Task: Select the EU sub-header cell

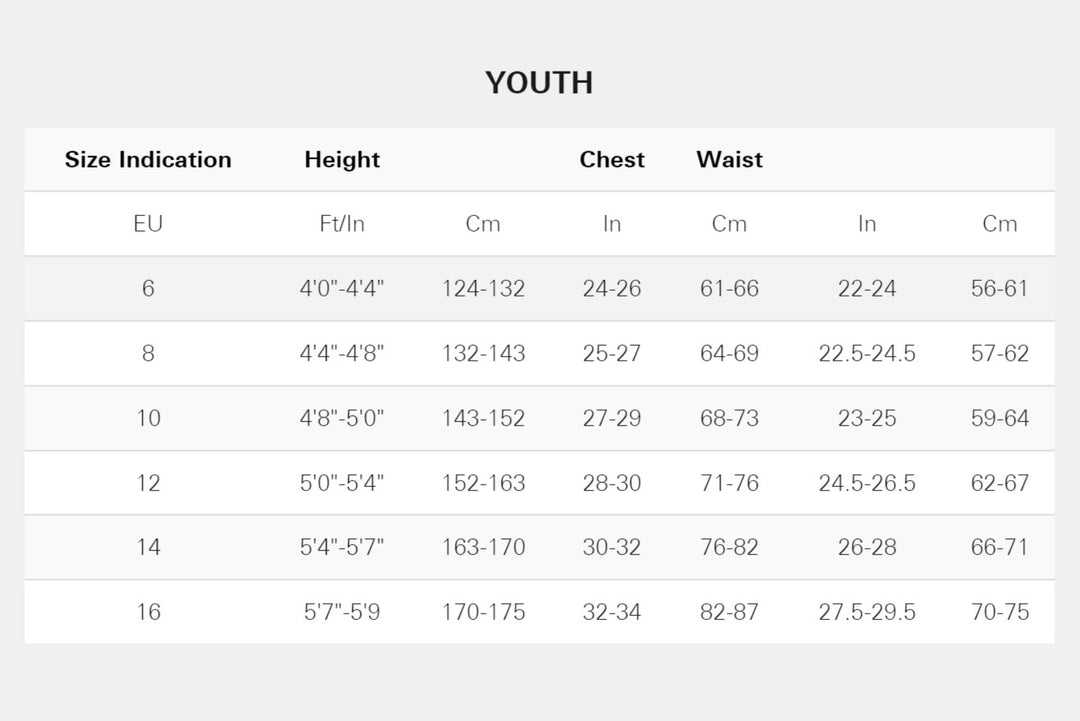Action: pos(148,224)
